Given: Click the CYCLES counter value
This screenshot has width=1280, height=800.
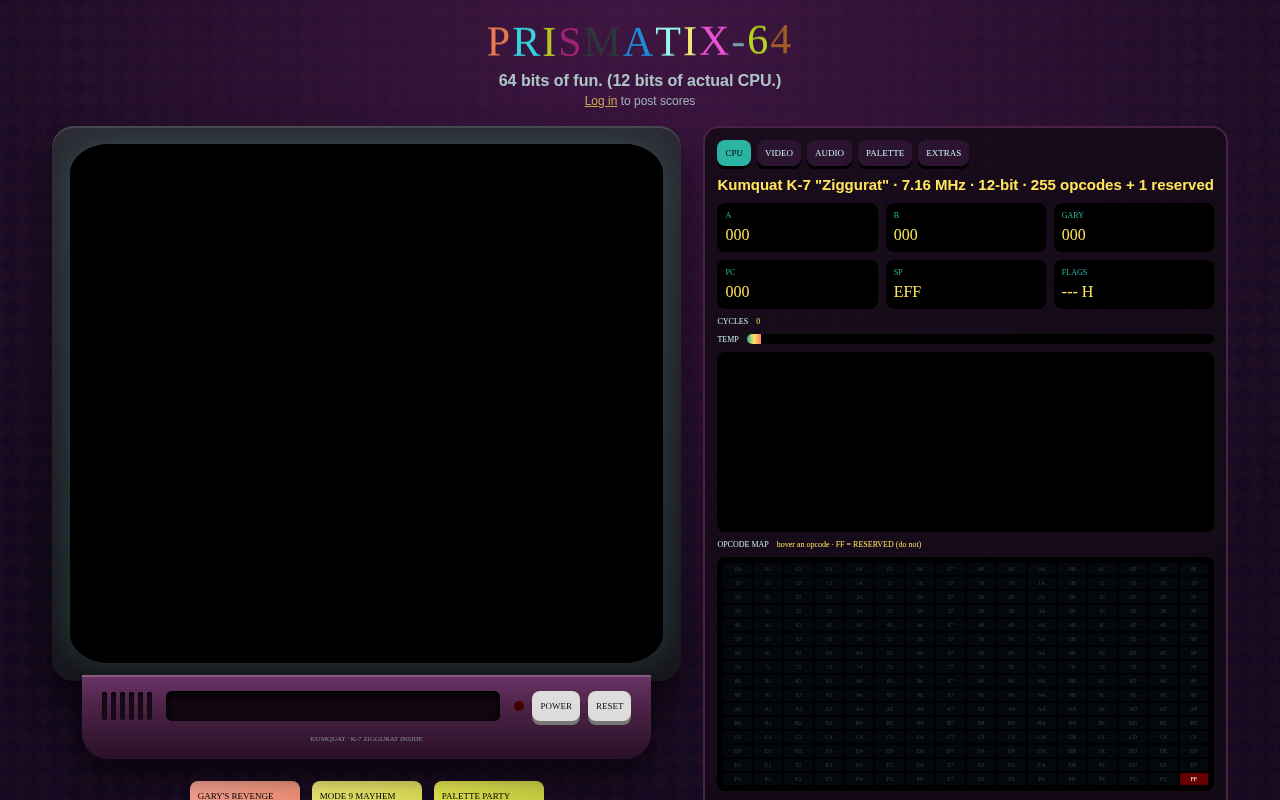Looking at the screenshot, I should coord(758,321).
